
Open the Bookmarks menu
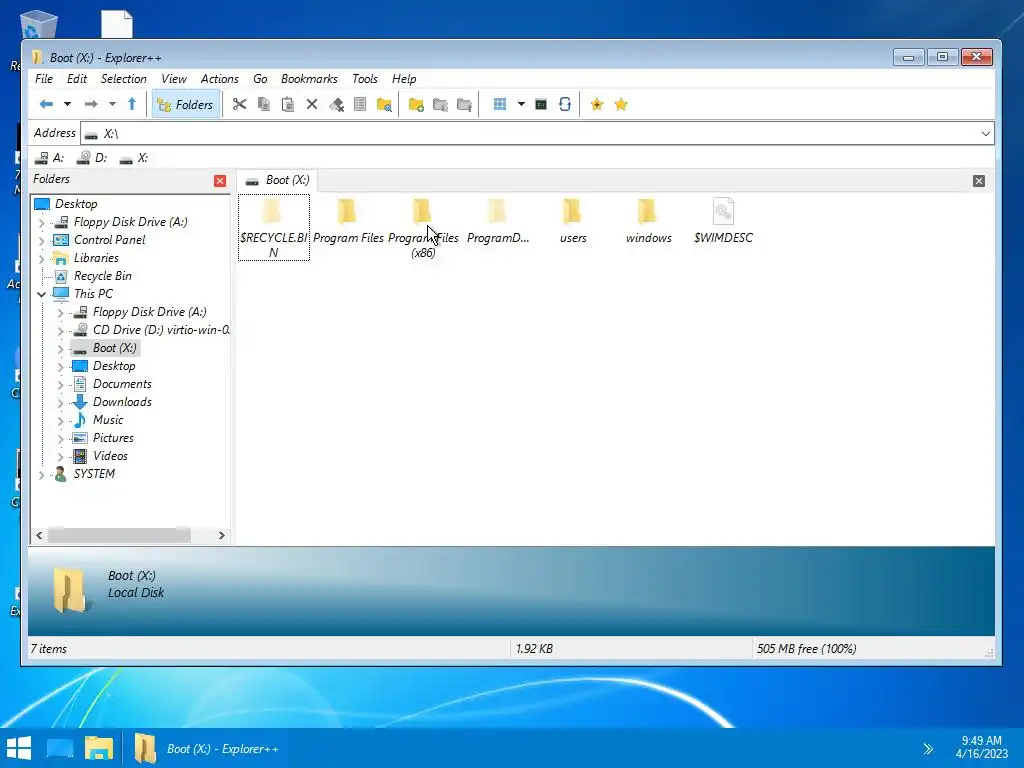pyautogui.click(x=309, y=79)
